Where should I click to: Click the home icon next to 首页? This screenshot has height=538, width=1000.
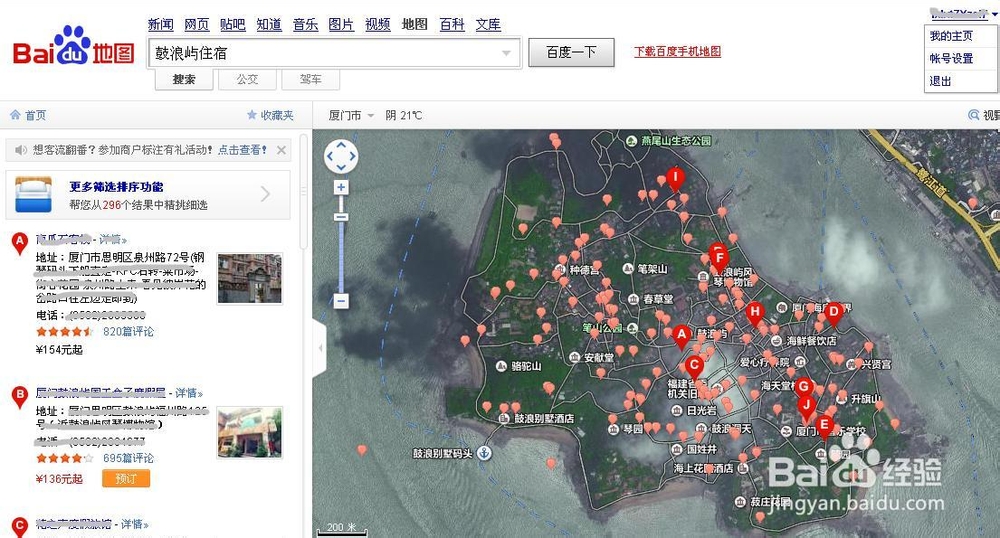coord(15,115)
